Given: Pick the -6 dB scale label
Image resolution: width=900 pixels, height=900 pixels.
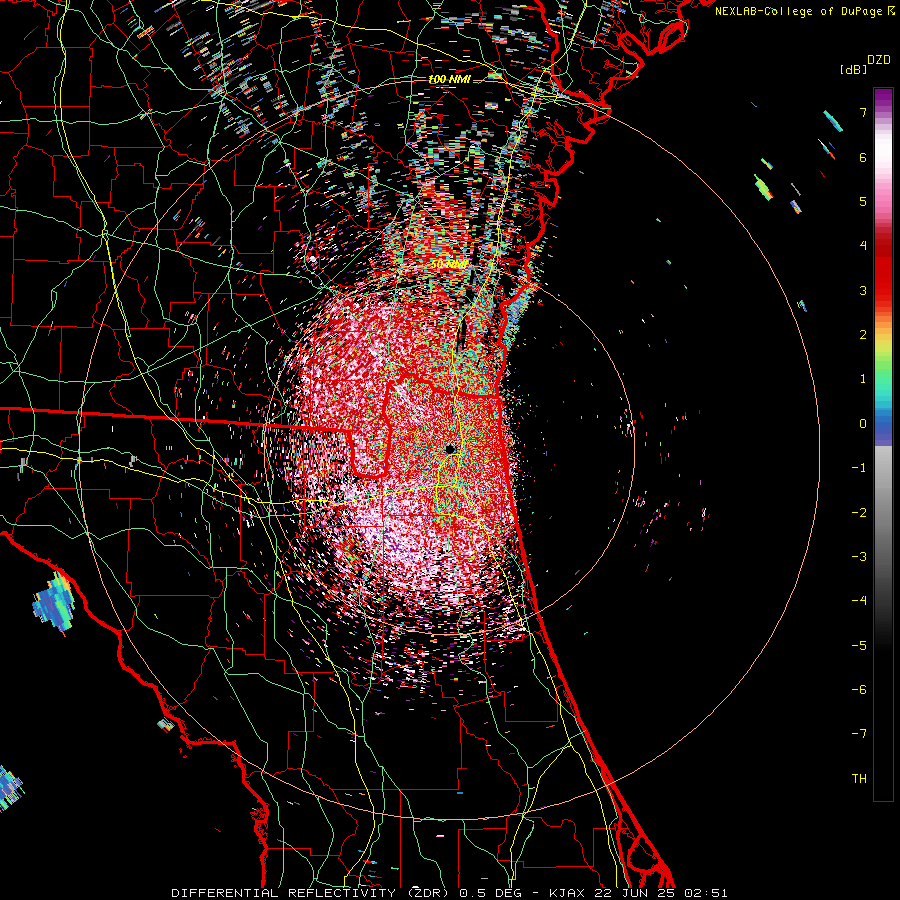Looking at the screenshot, I should pyautogui.click(x=859, y=690).
